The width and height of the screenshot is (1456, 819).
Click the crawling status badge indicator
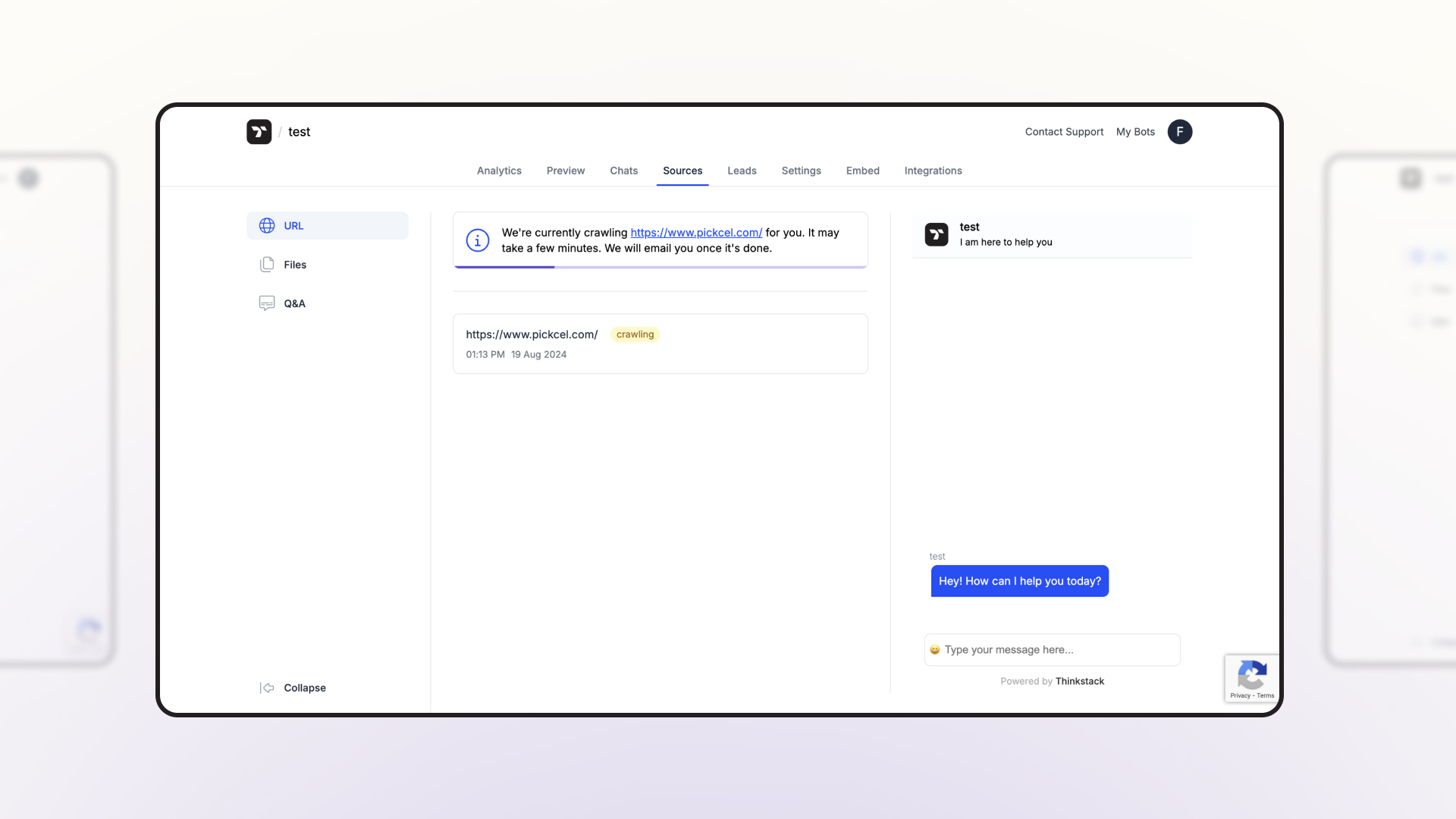tap(635, 334)
